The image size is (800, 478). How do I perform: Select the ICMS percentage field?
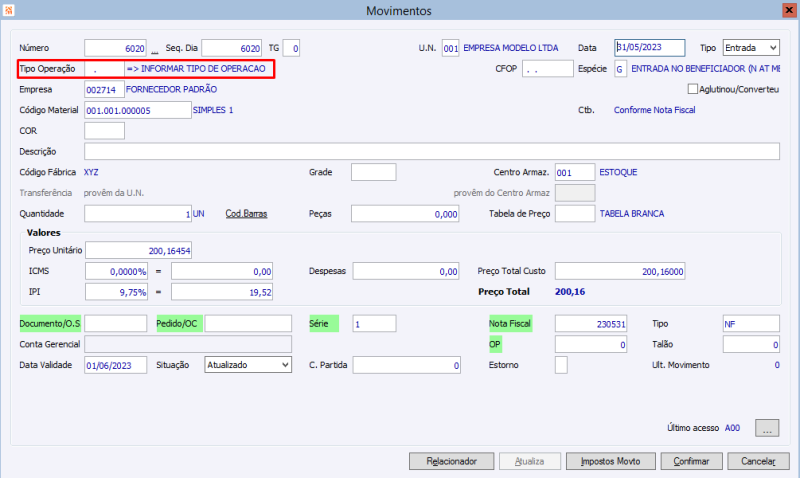116,271
